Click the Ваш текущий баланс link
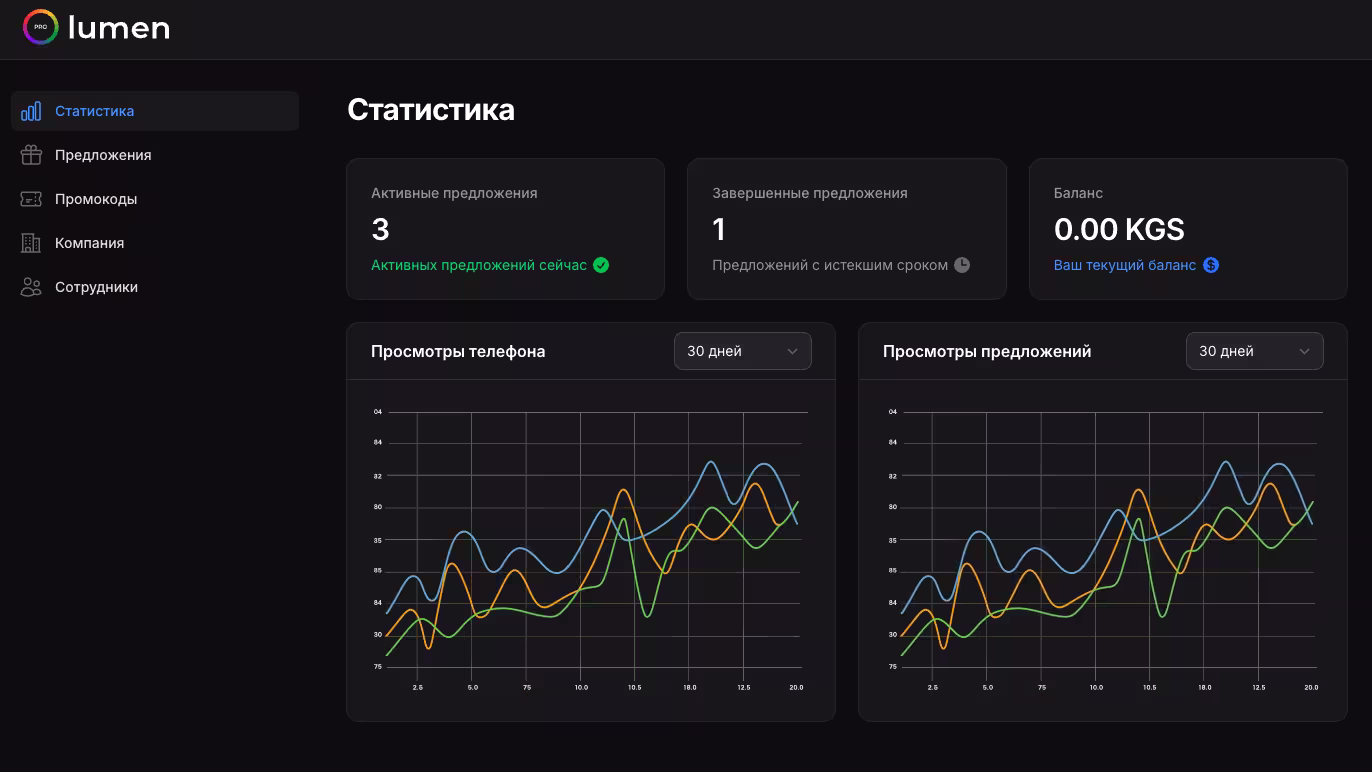The height and width of the screenshot is (772, 1372). click(1125, 265)
